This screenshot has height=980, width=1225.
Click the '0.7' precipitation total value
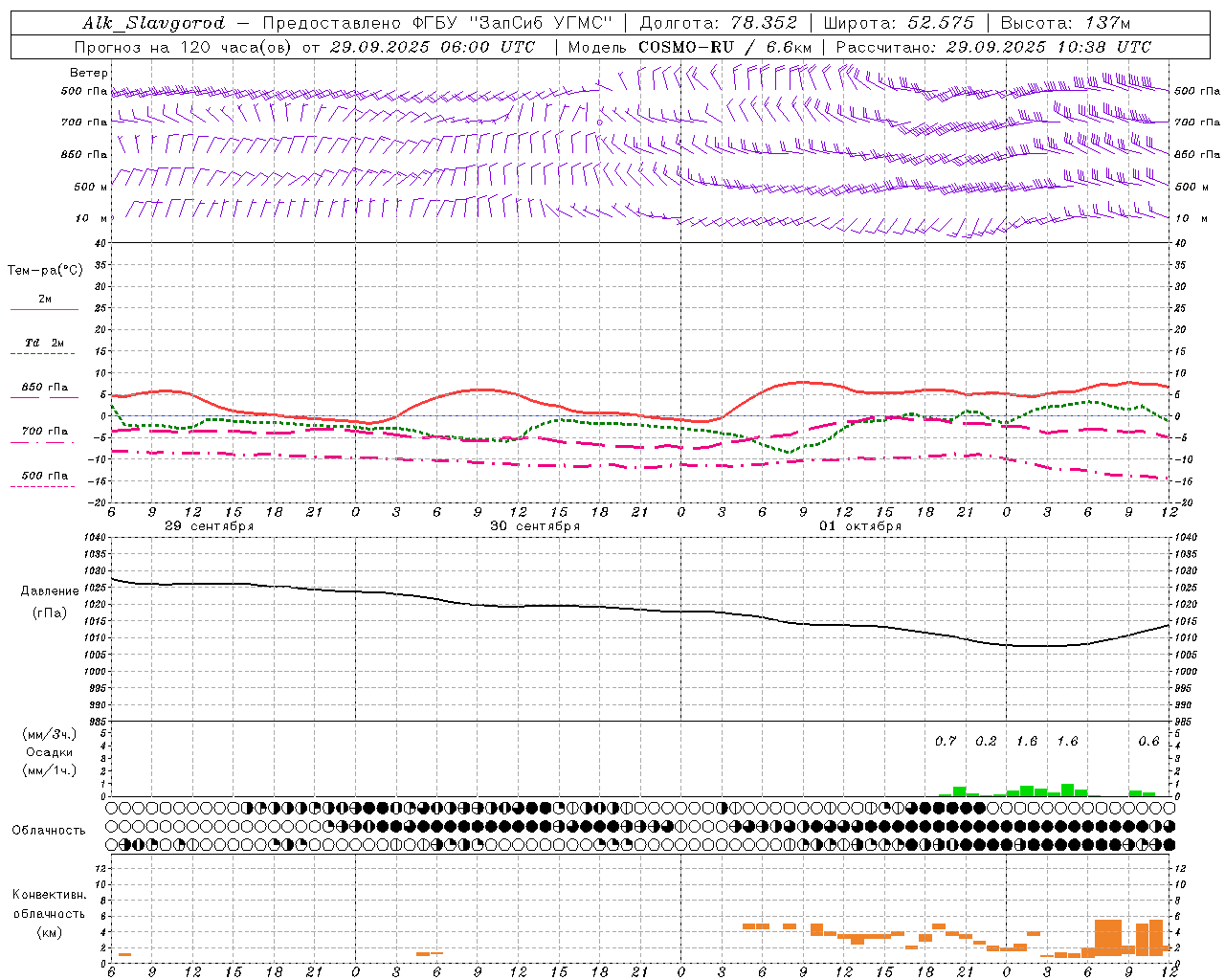click(x=946, y=742)
